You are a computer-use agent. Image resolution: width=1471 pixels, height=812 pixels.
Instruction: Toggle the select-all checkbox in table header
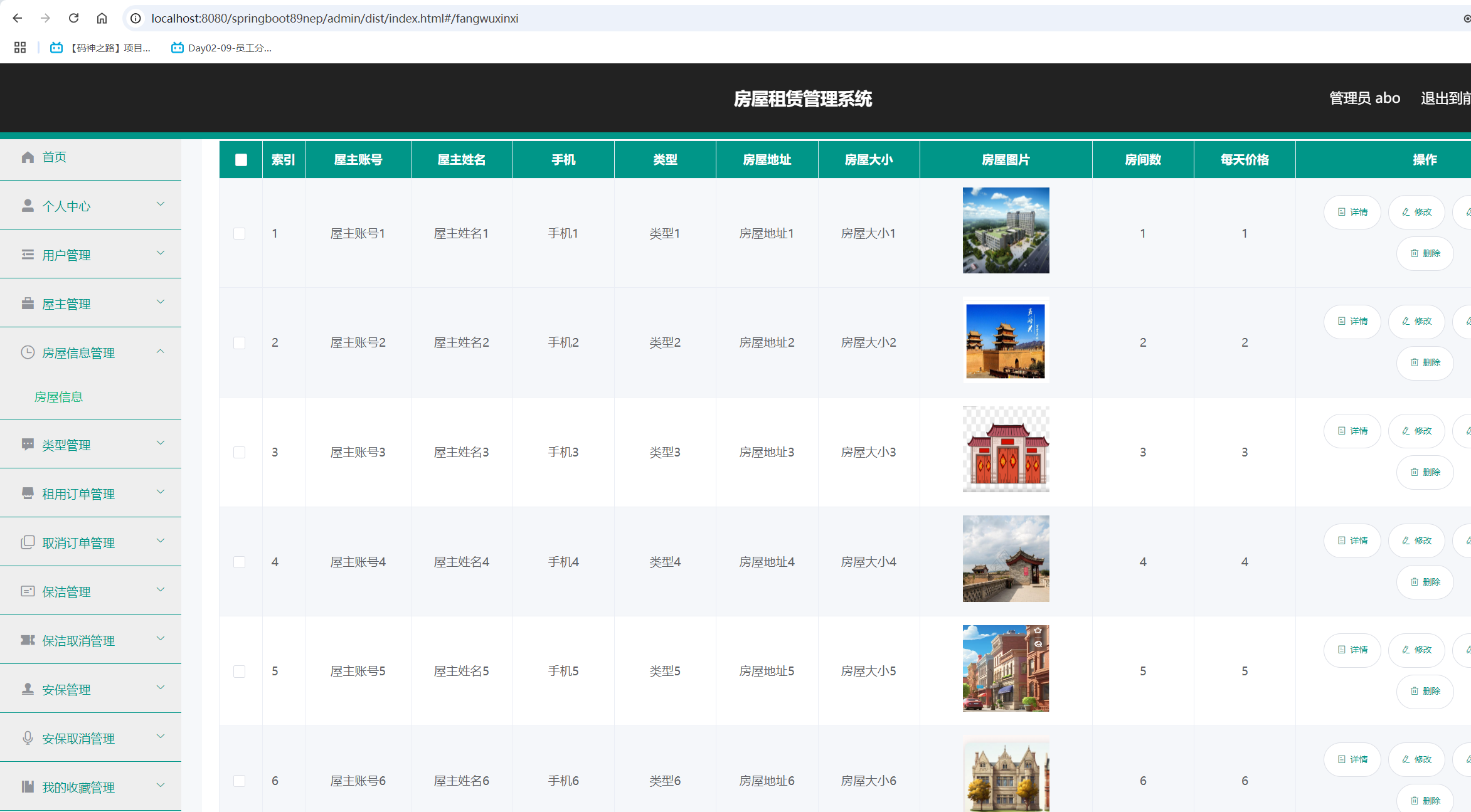[241, 160]
